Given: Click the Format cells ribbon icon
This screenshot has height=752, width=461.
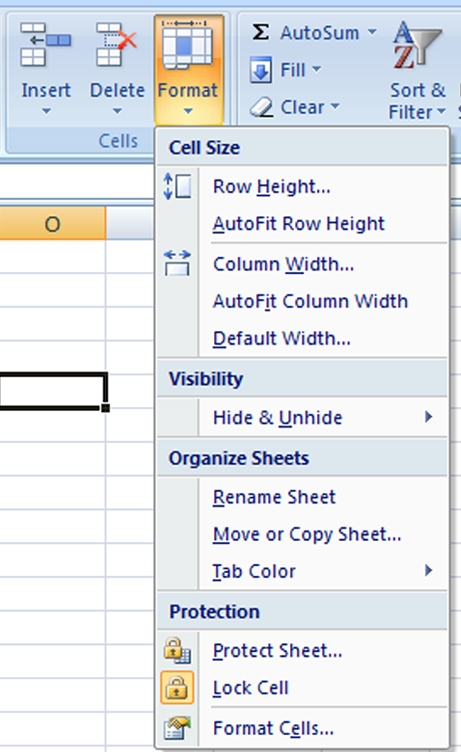Looking at the screenshot, I should (x=188, y=47).
